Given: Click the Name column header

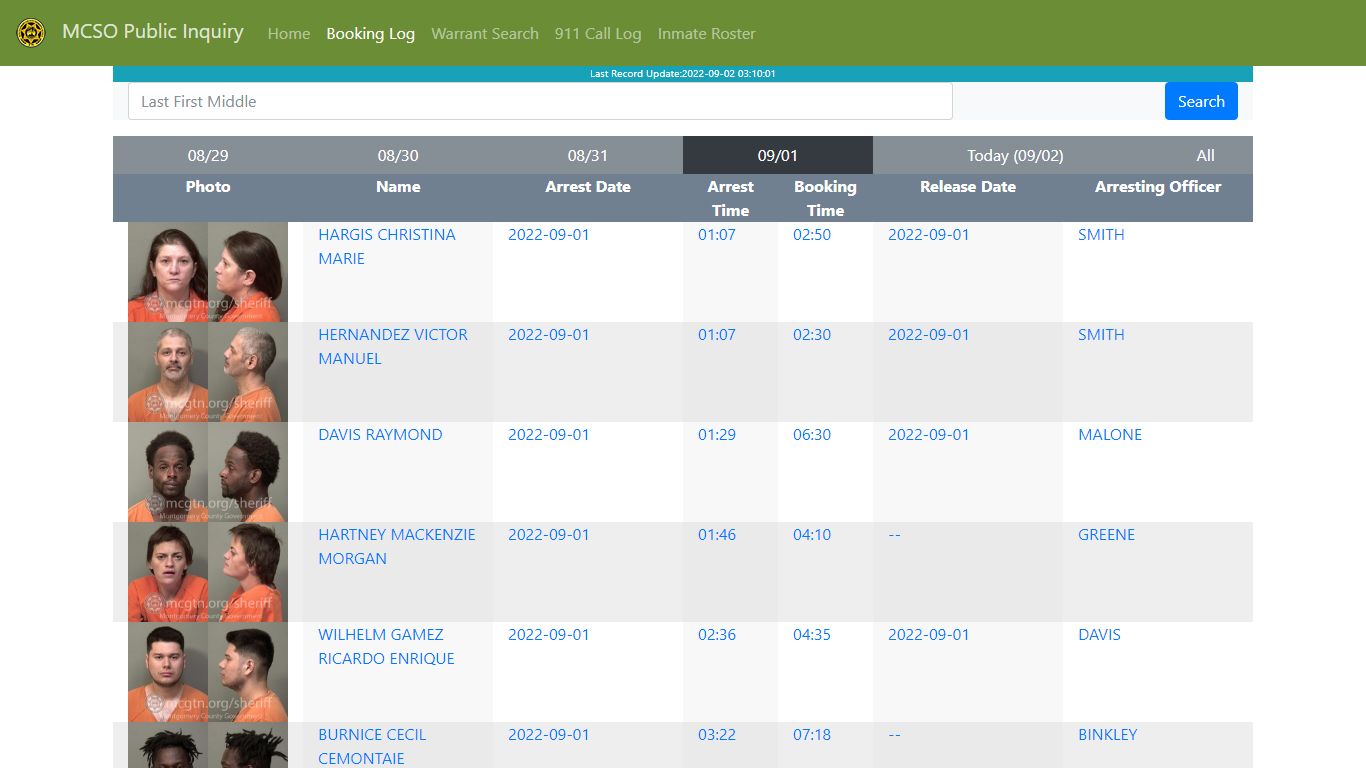Looking at the screenshot, I should 398,186.
